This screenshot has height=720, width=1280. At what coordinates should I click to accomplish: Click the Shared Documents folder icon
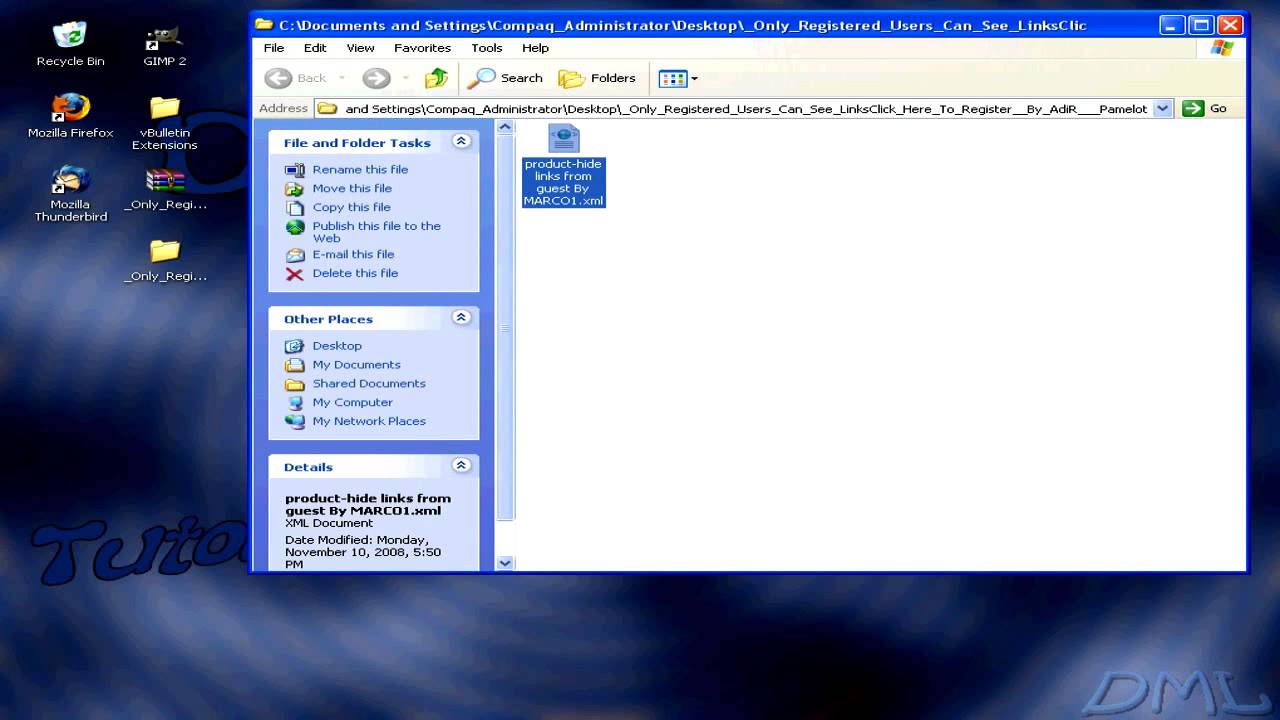(294, 384)
